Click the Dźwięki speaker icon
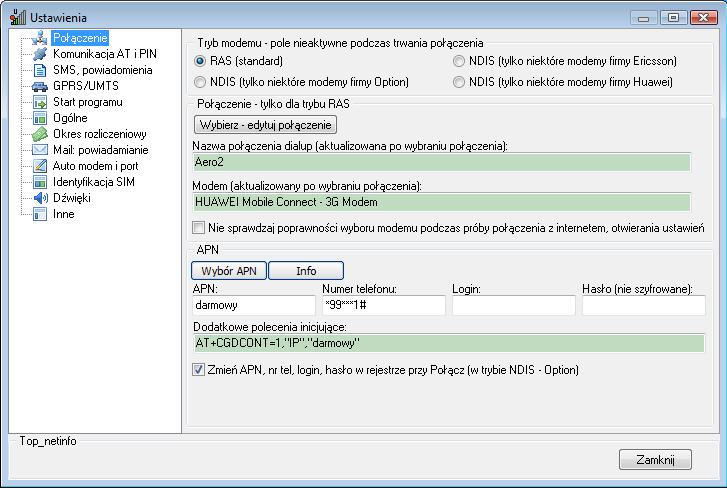 (x=40, y=198)
